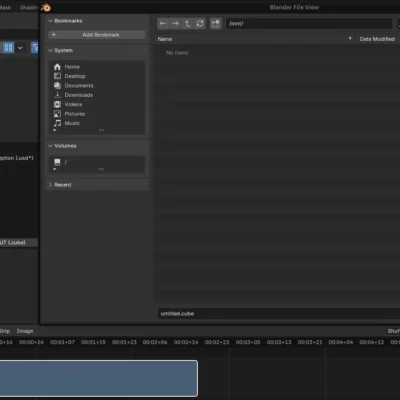Sort files by the Name column

tap(165, 39)
